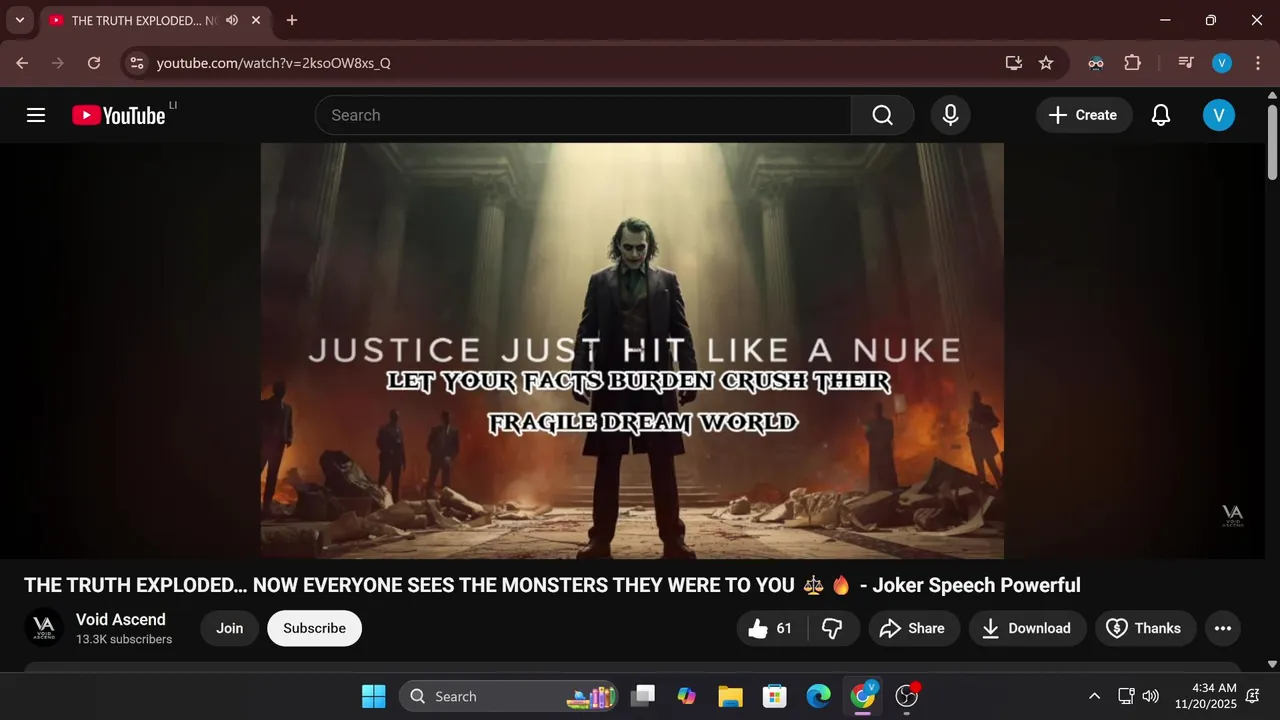This screenshot has height=720, width=1280.
Task: Open Microsoft Store from taskbar
Action: [x=775, y=696]
